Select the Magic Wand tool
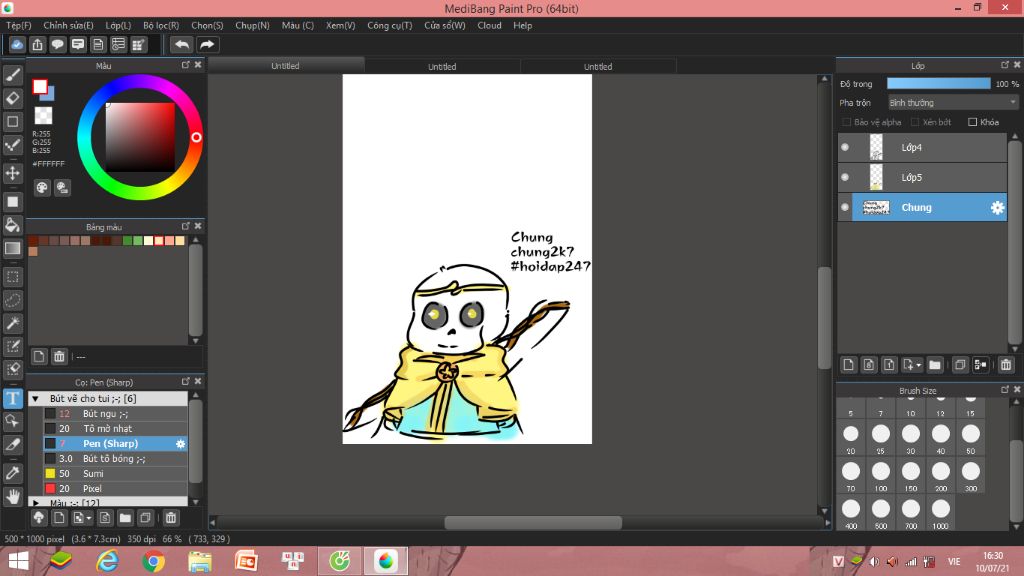The height and width of the screenshot is (576, 1024). point(12,323)
